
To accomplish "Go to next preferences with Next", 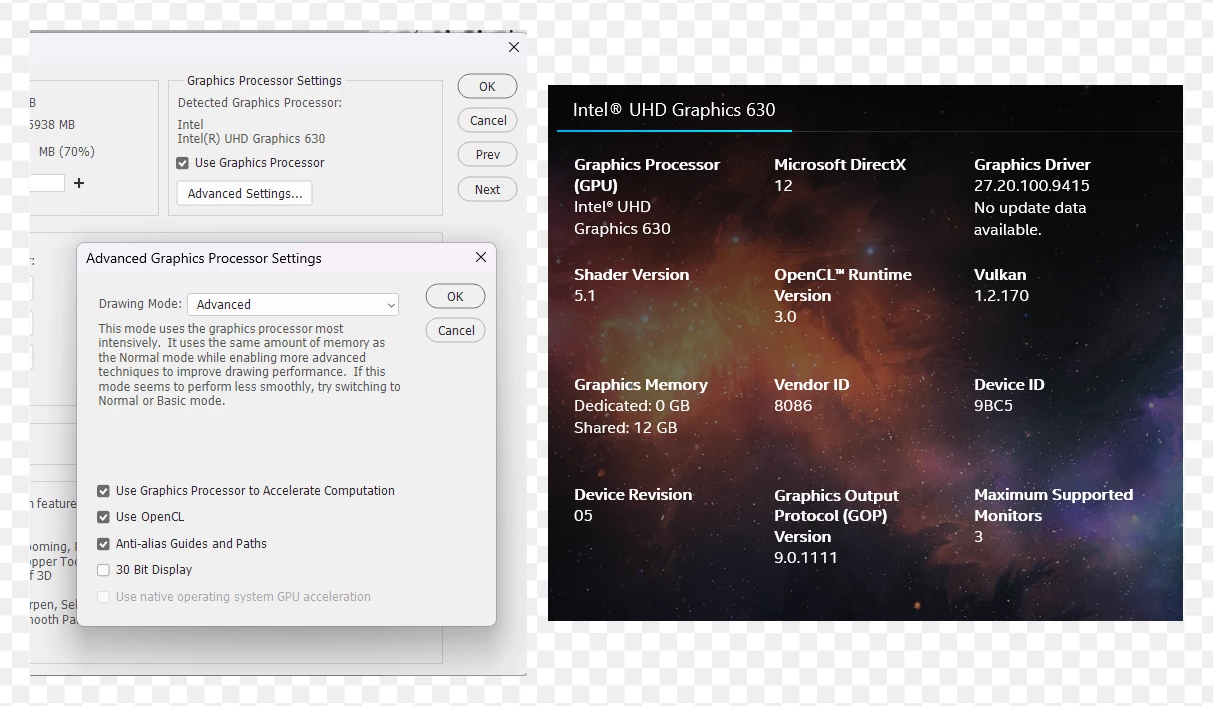I will pos(488,189).
